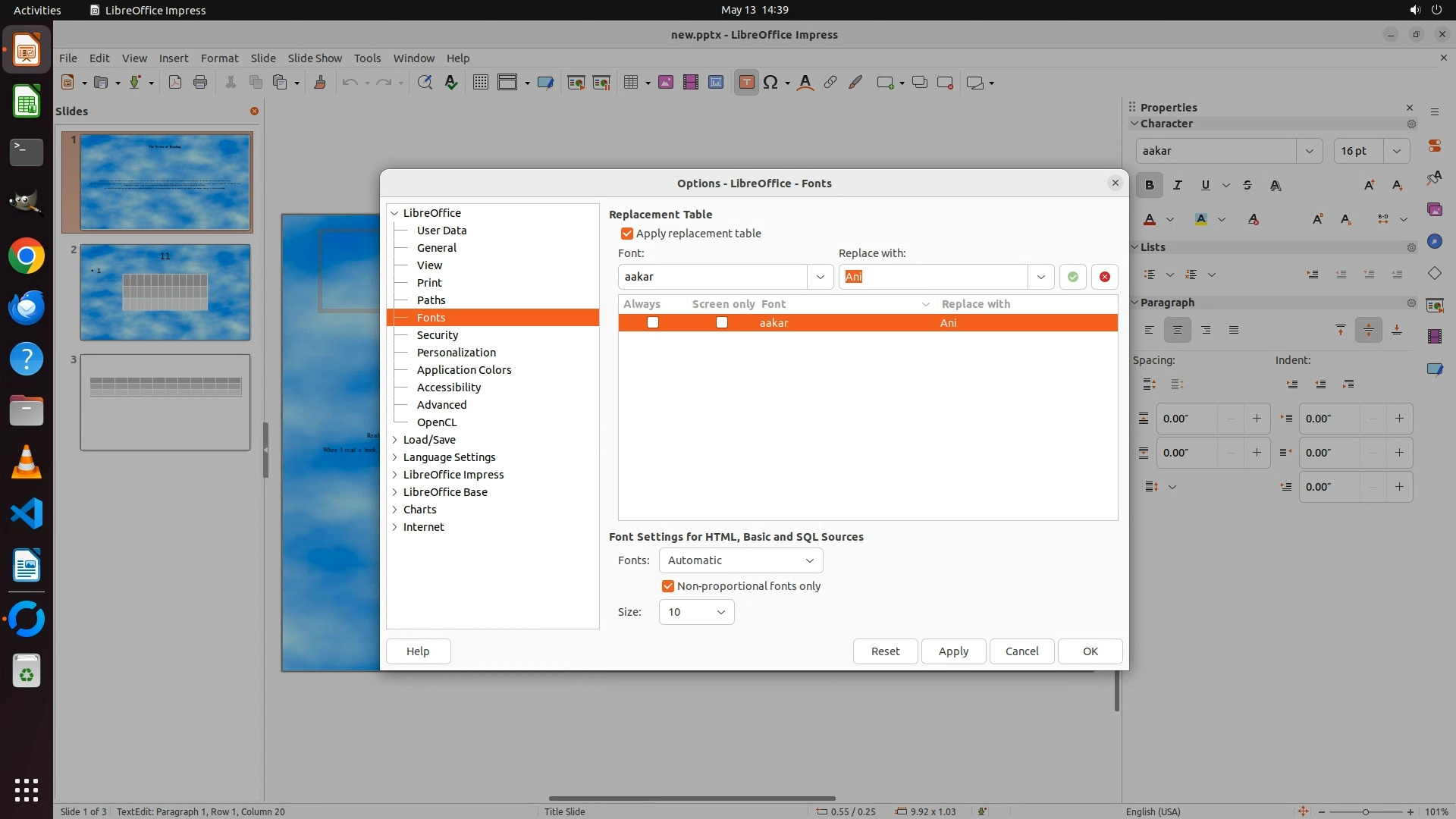
Task: Enable Always checkbox for aakar row
Action: [x=653, y=323]
